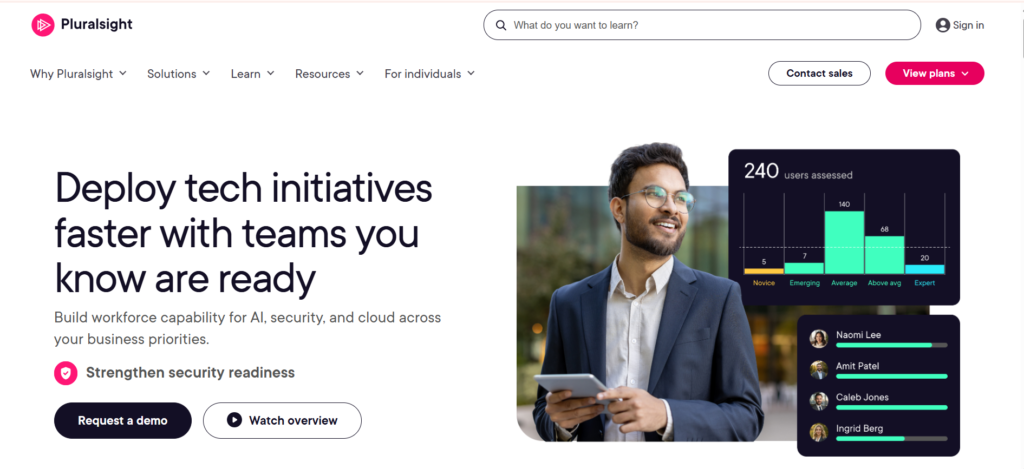
Task: Expand the For individuals chevron
Action: point(471,74)
